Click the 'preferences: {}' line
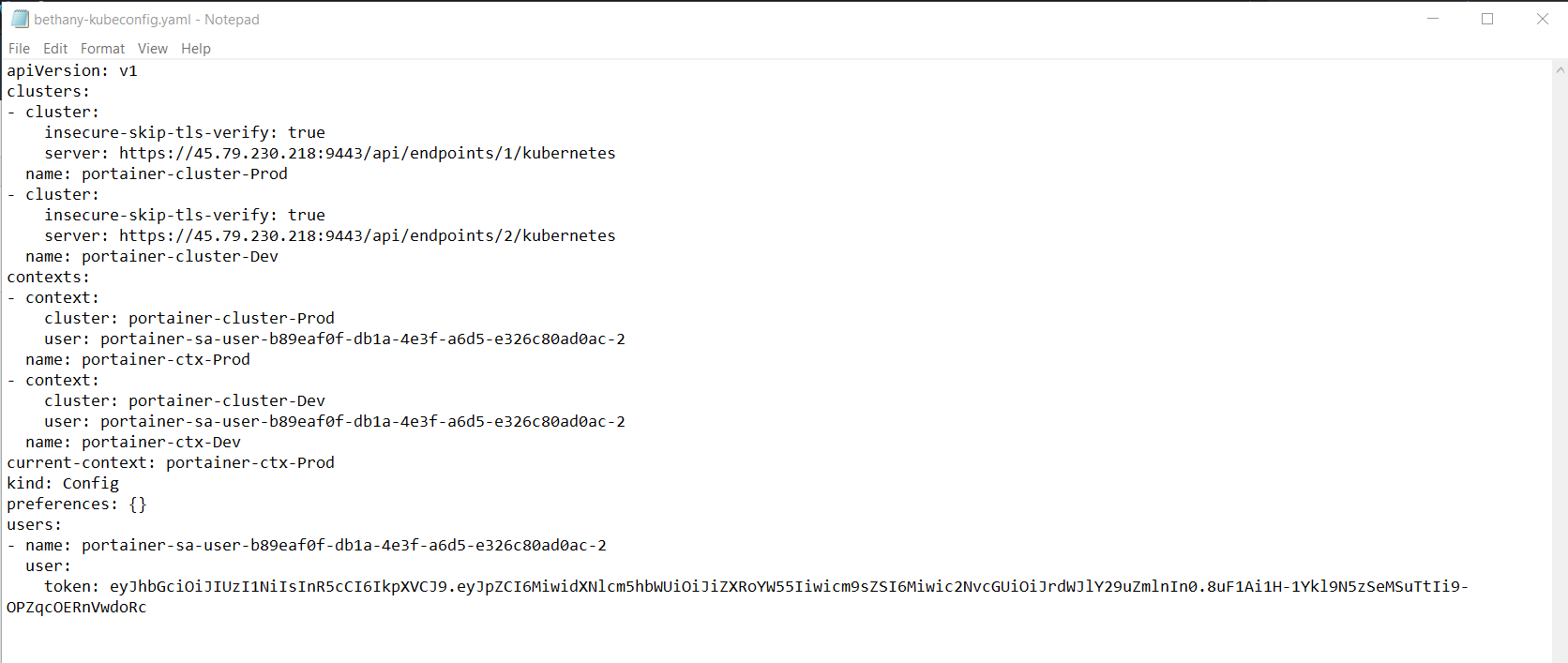1568x663 pixels. point(77,505)
